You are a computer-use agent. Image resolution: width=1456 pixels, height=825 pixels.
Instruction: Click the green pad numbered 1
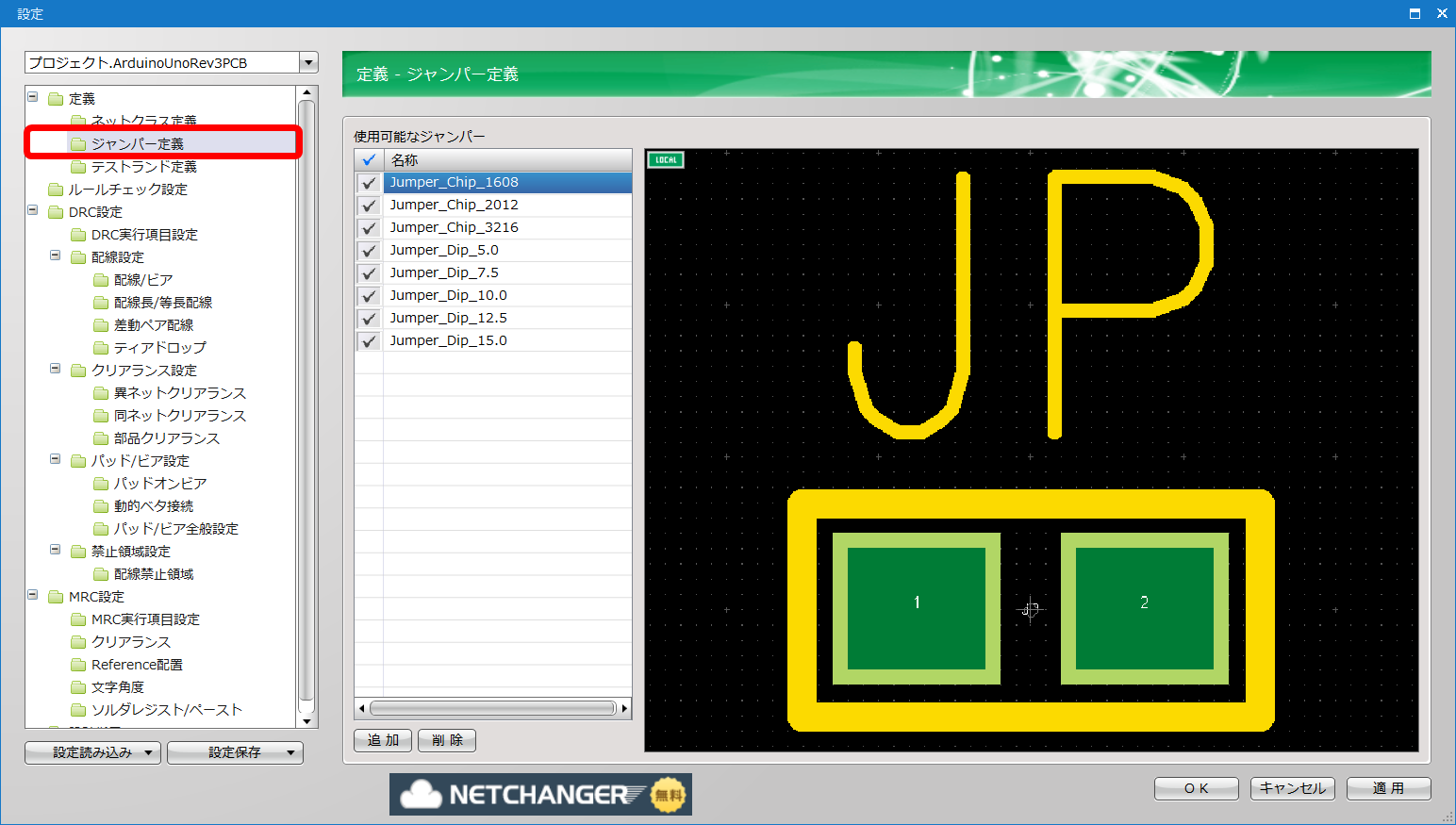pos(917,608)
